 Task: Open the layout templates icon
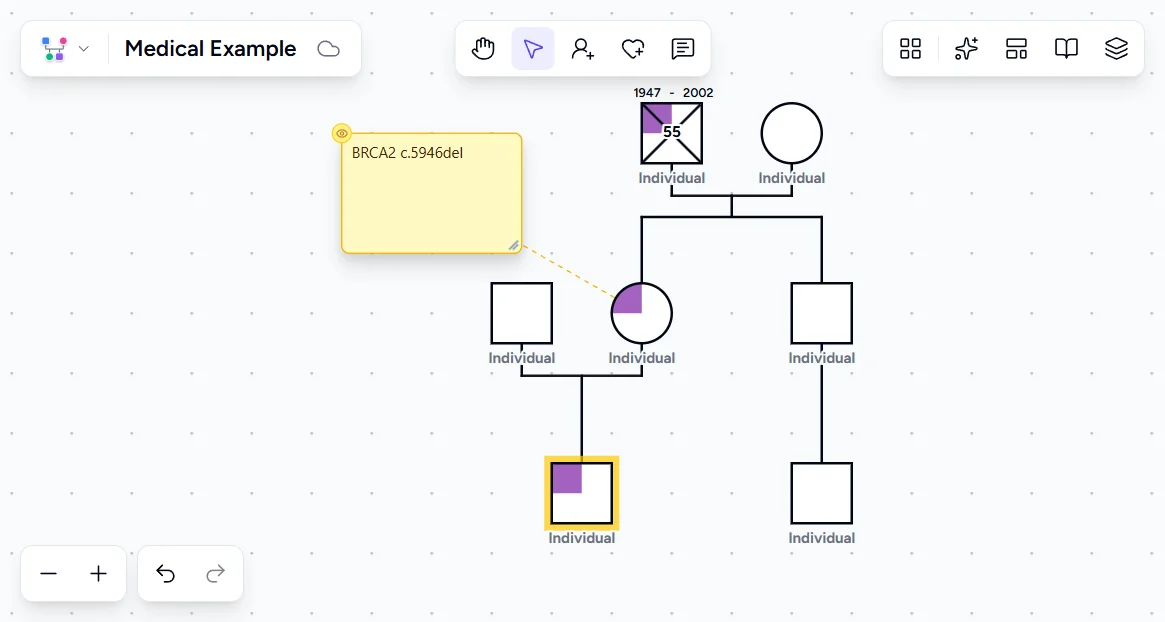pyautogui.click(x=1016, y=49)
